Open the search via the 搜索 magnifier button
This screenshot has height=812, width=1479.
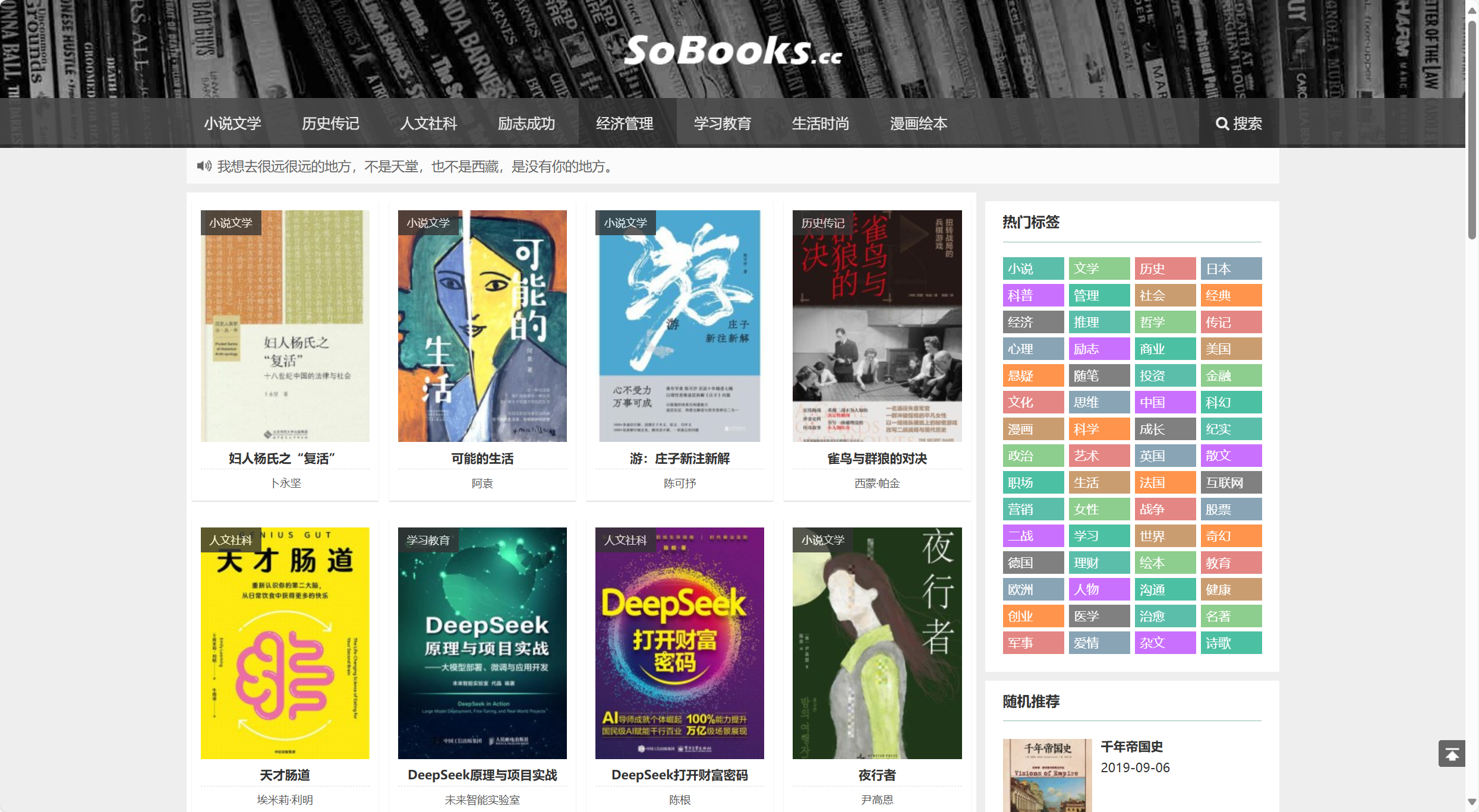tap(1239, 123)
